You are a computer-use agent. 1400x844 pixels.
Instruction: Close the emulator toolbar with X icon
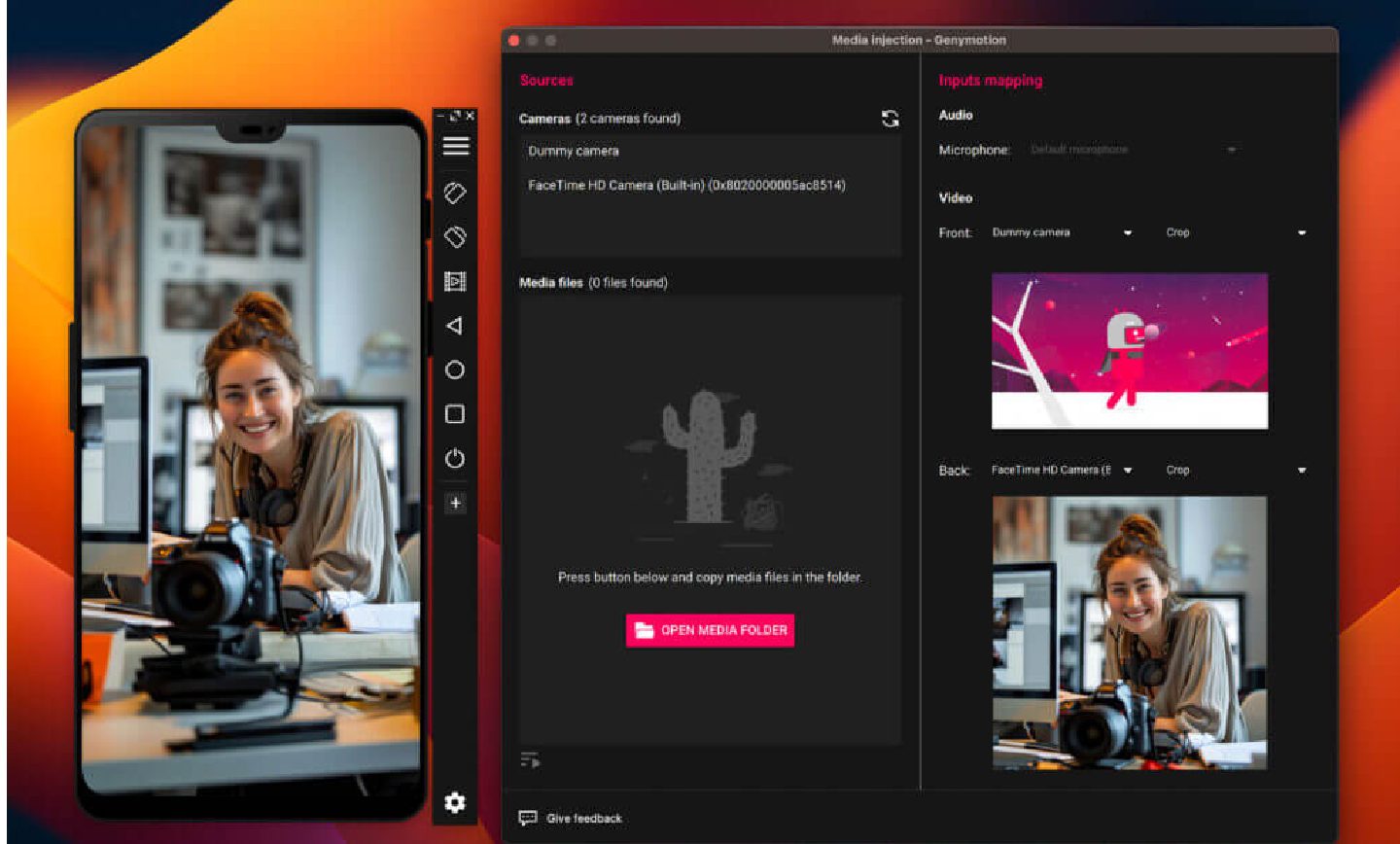point(470,116)
